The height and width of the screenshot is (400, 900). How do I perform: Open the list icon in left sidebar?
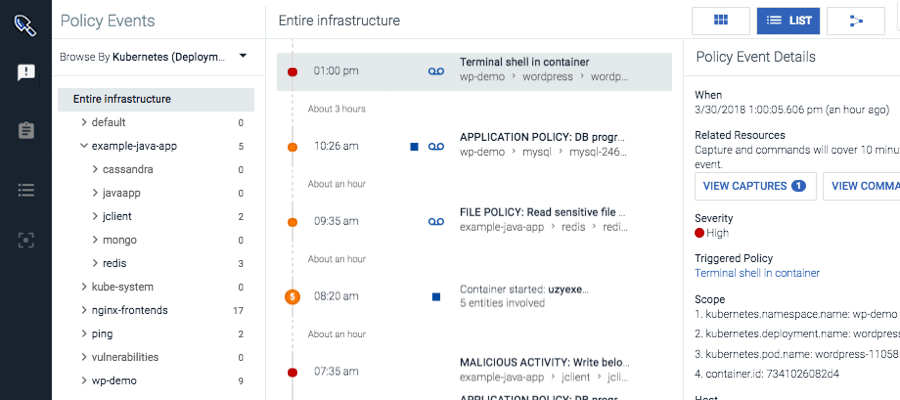(x=26, y=190)
